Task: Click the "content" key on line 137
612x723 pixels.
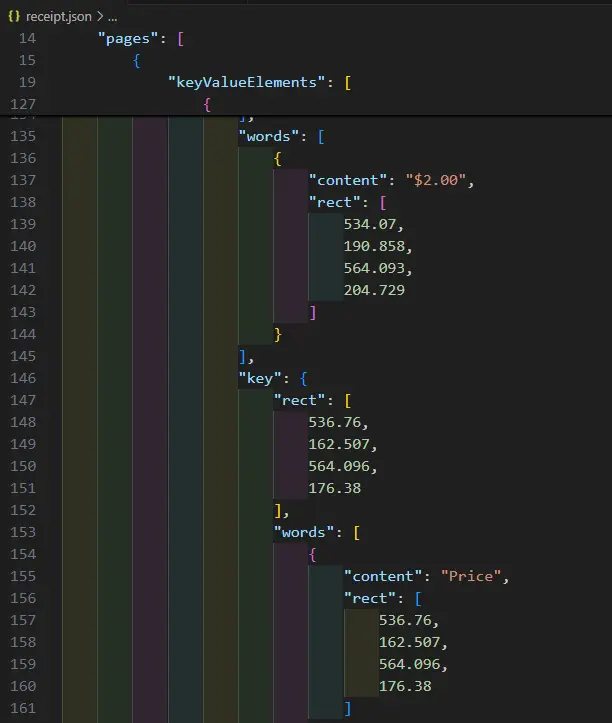Action: (x=347, y=180)
